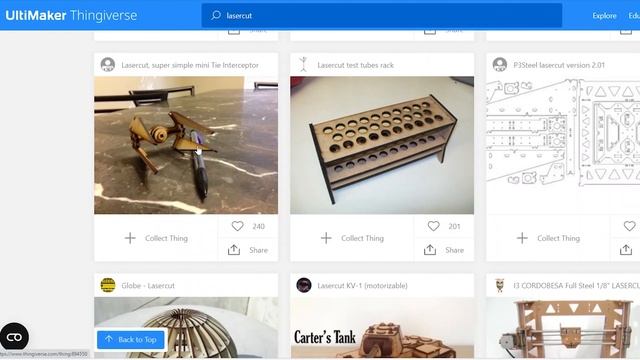Open avatar of P3Steel lasercut author
640x360 pixels.
point(500,64)
